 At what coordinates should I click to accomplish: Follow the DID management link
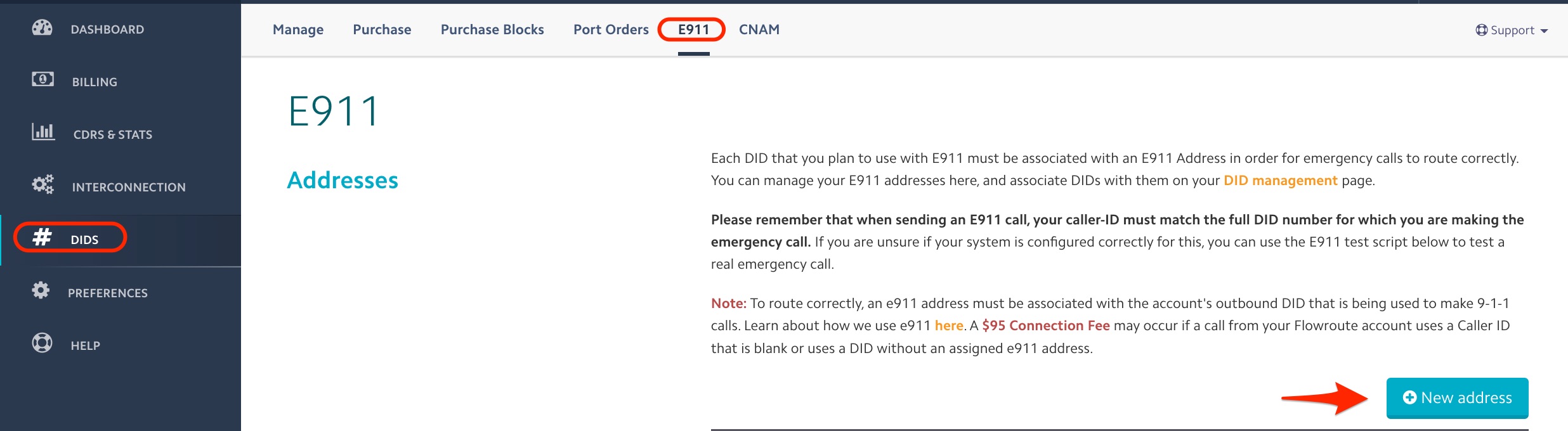tap(1280, 181)
